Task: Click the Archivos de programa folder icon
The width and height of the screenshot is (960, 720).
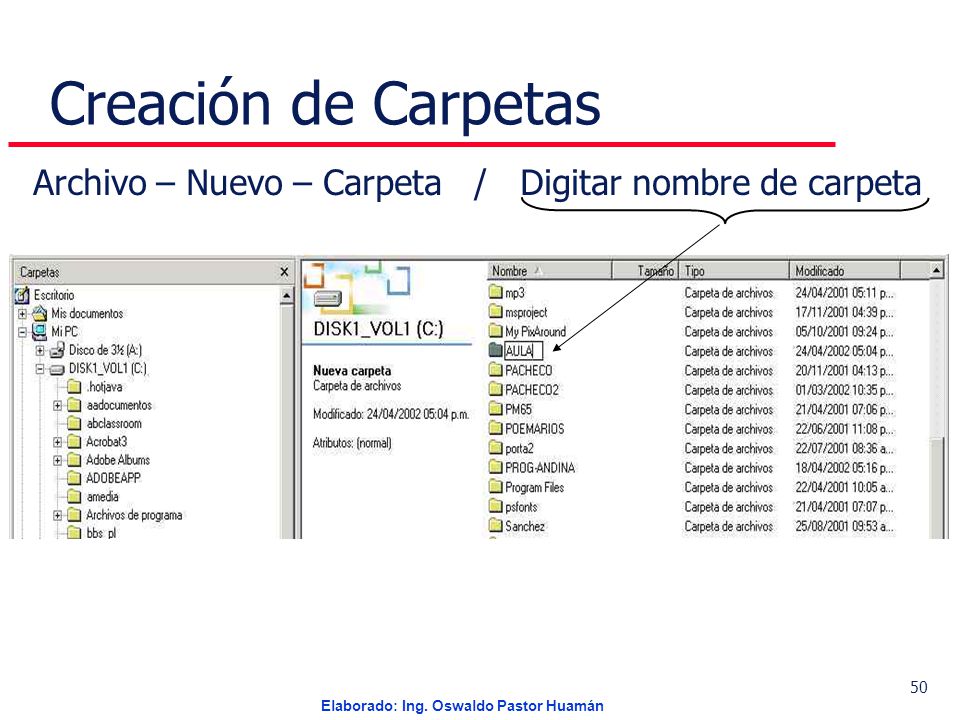Action: pyautogui.click(x=74, y=515)
